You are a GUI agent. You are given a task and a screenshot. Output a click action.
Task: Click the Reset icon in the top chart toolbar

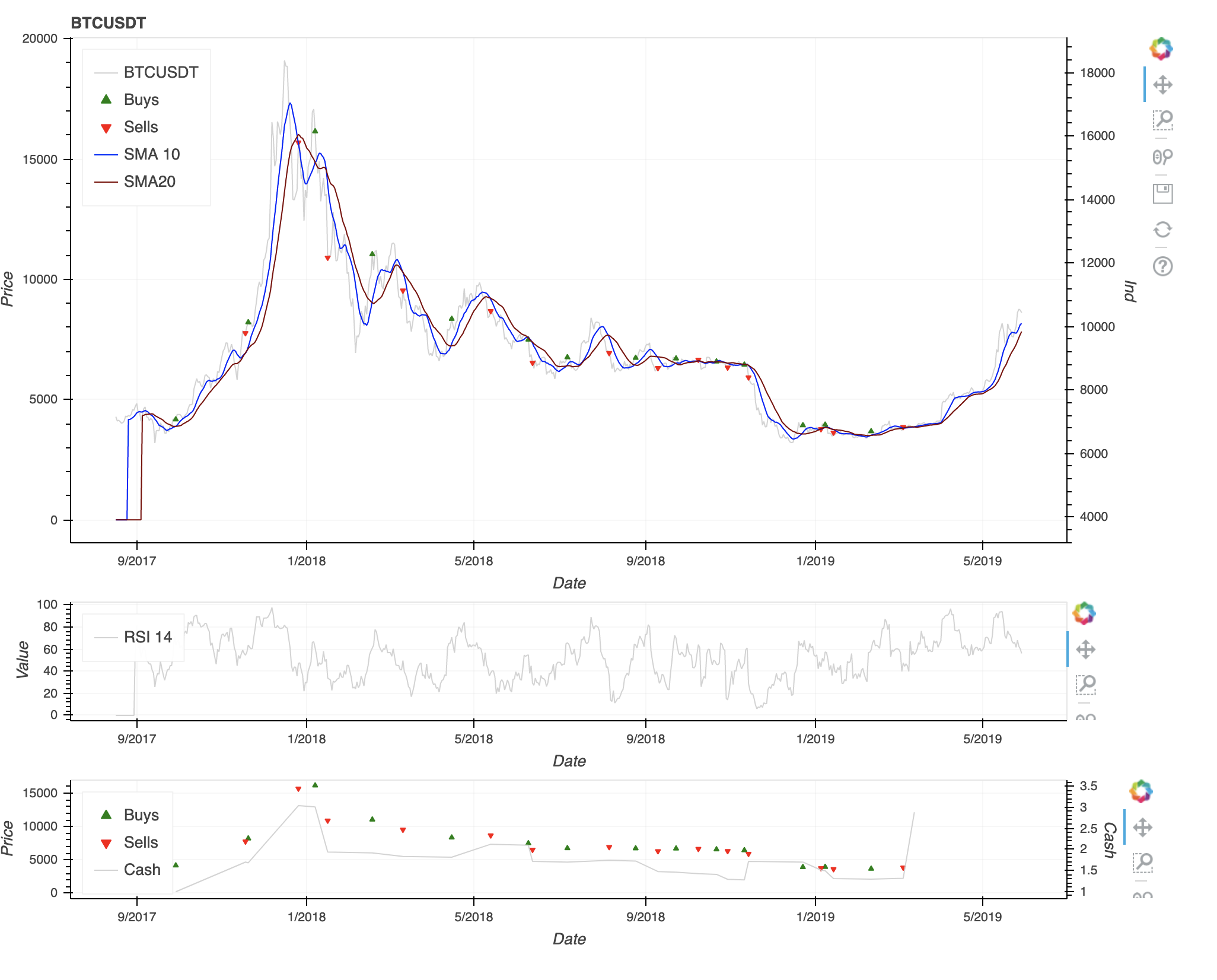pyautogui.click(x=1162, y=230)
